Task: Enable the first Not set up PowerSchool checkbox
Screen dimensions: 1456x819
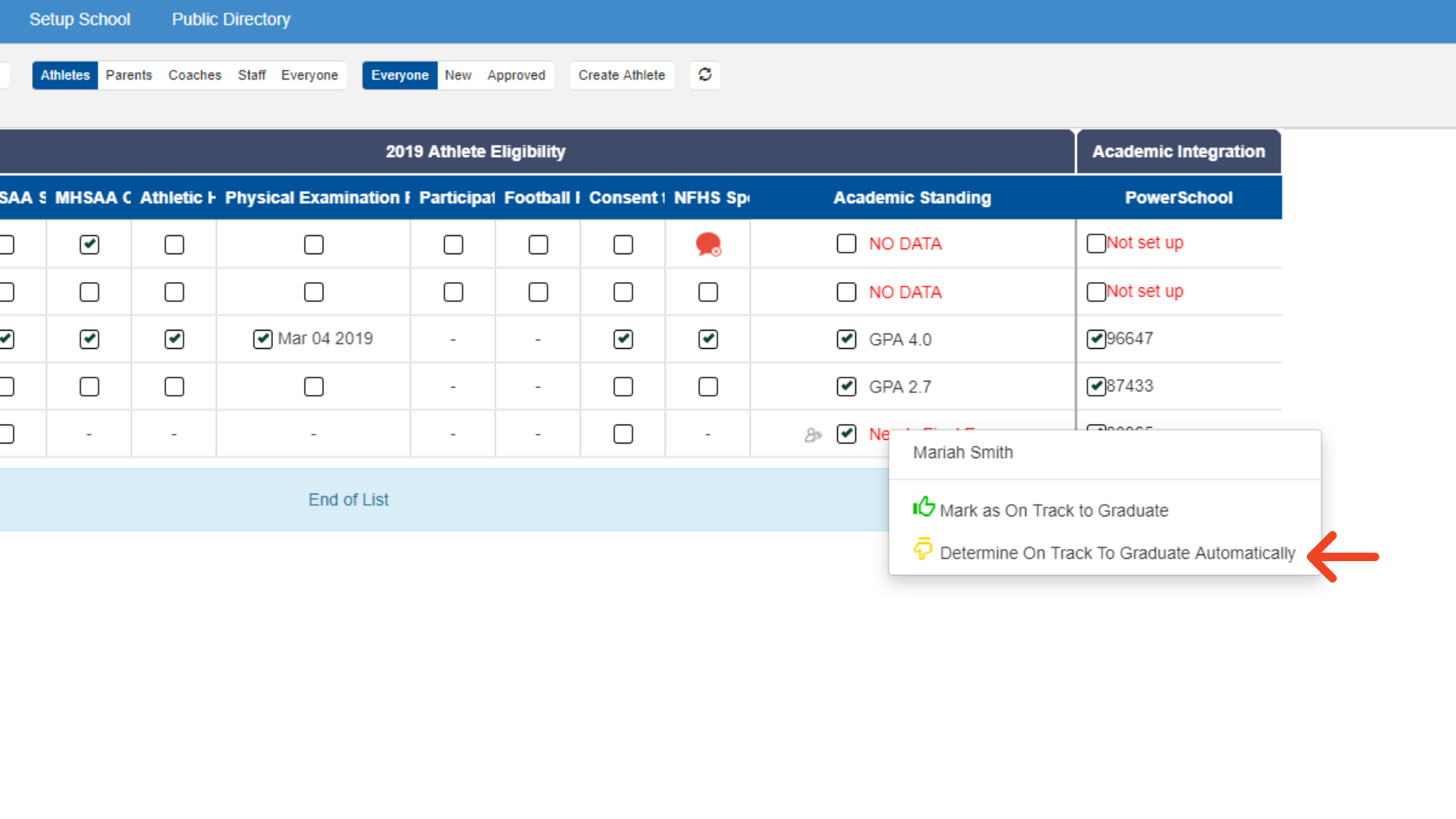Action: click(1096, 243)
